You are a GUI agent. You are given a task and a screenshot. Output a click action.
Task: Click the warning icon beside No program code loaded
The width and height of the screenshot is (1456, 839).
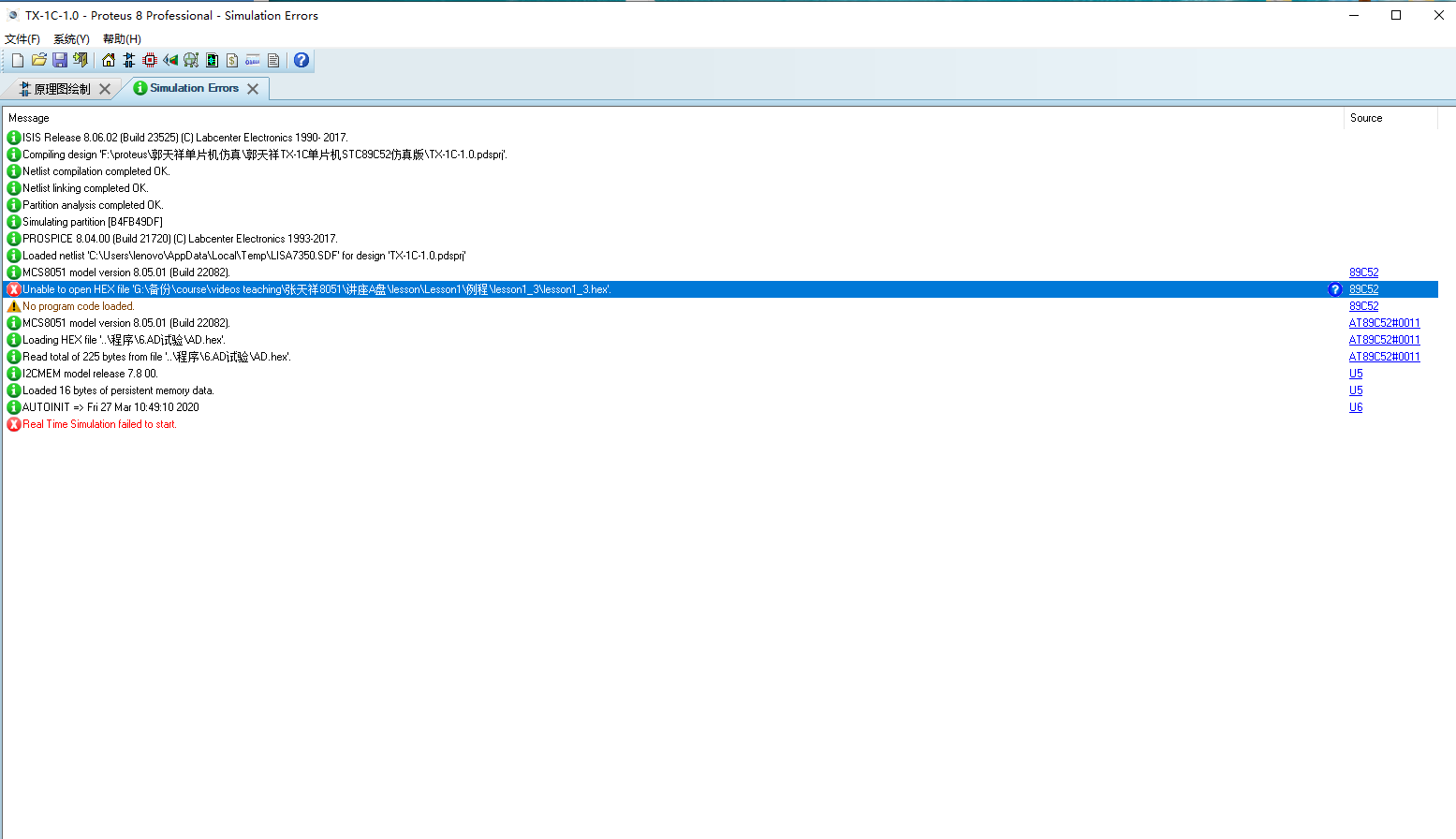coord(14,306)
